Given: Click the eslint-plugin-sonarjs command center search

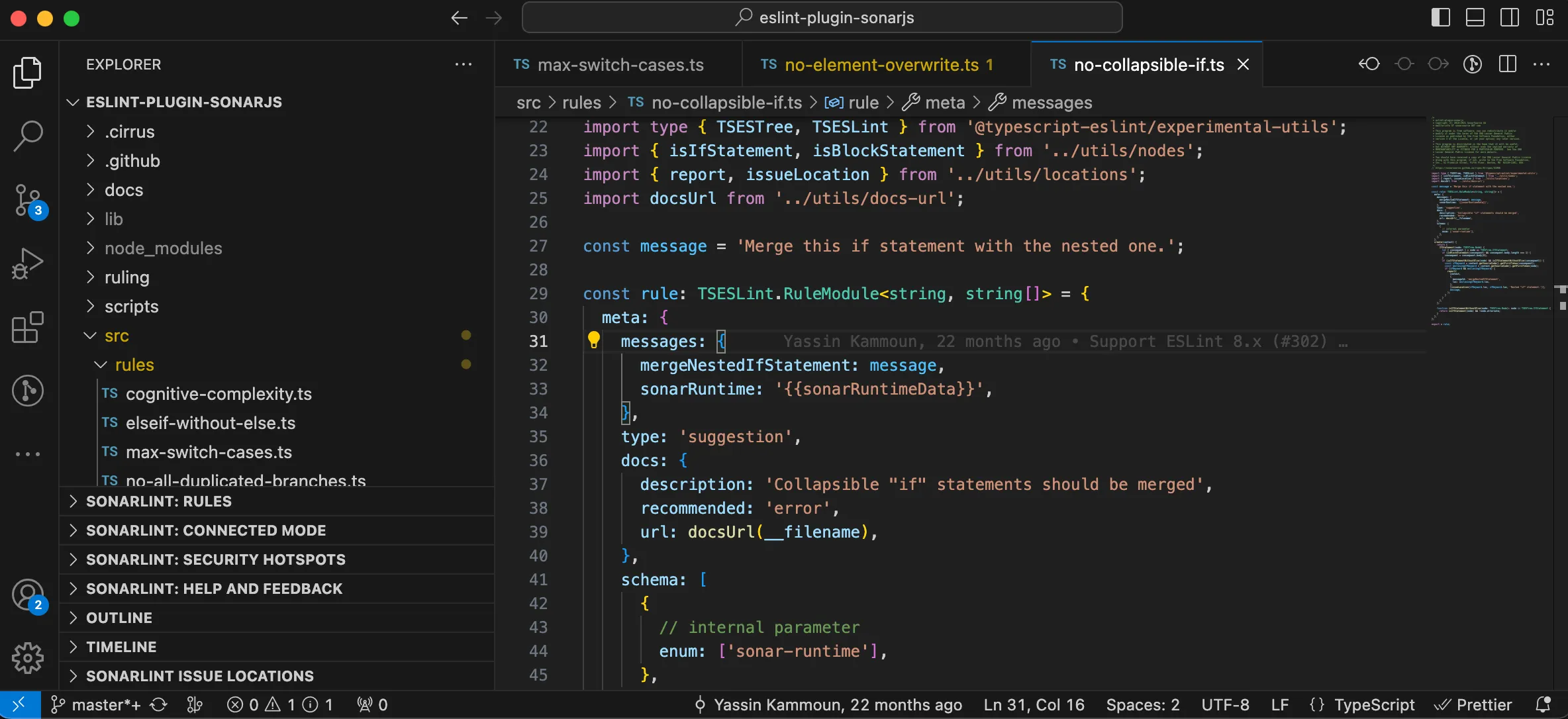Looking at the screenshot, I should (x=822, y=18).
